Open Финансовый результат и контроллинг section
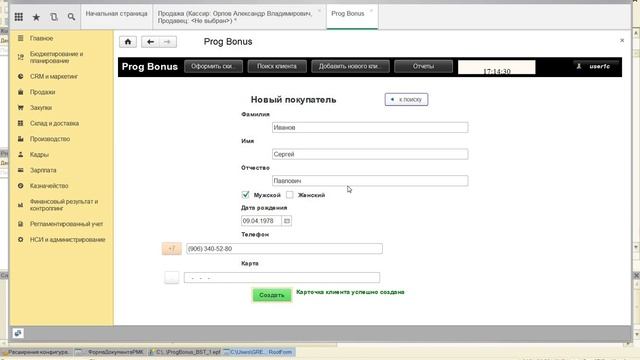 [64, 205]
